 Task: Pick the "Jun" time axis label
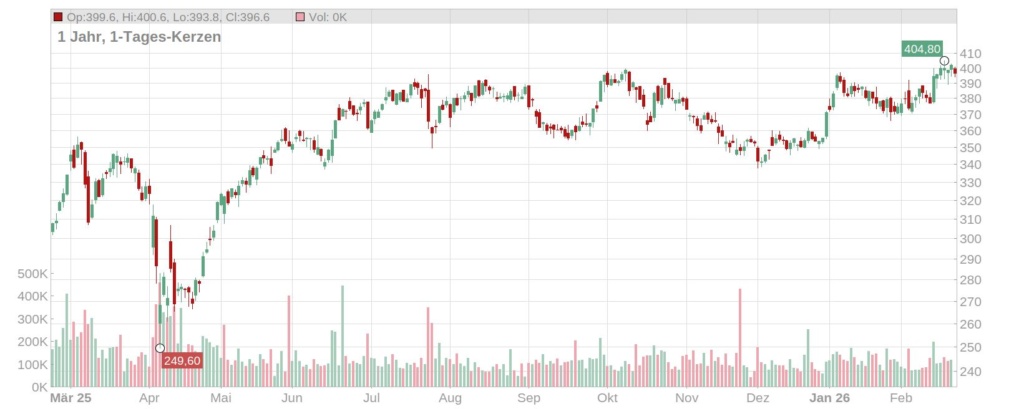click(x=291, y=398)
